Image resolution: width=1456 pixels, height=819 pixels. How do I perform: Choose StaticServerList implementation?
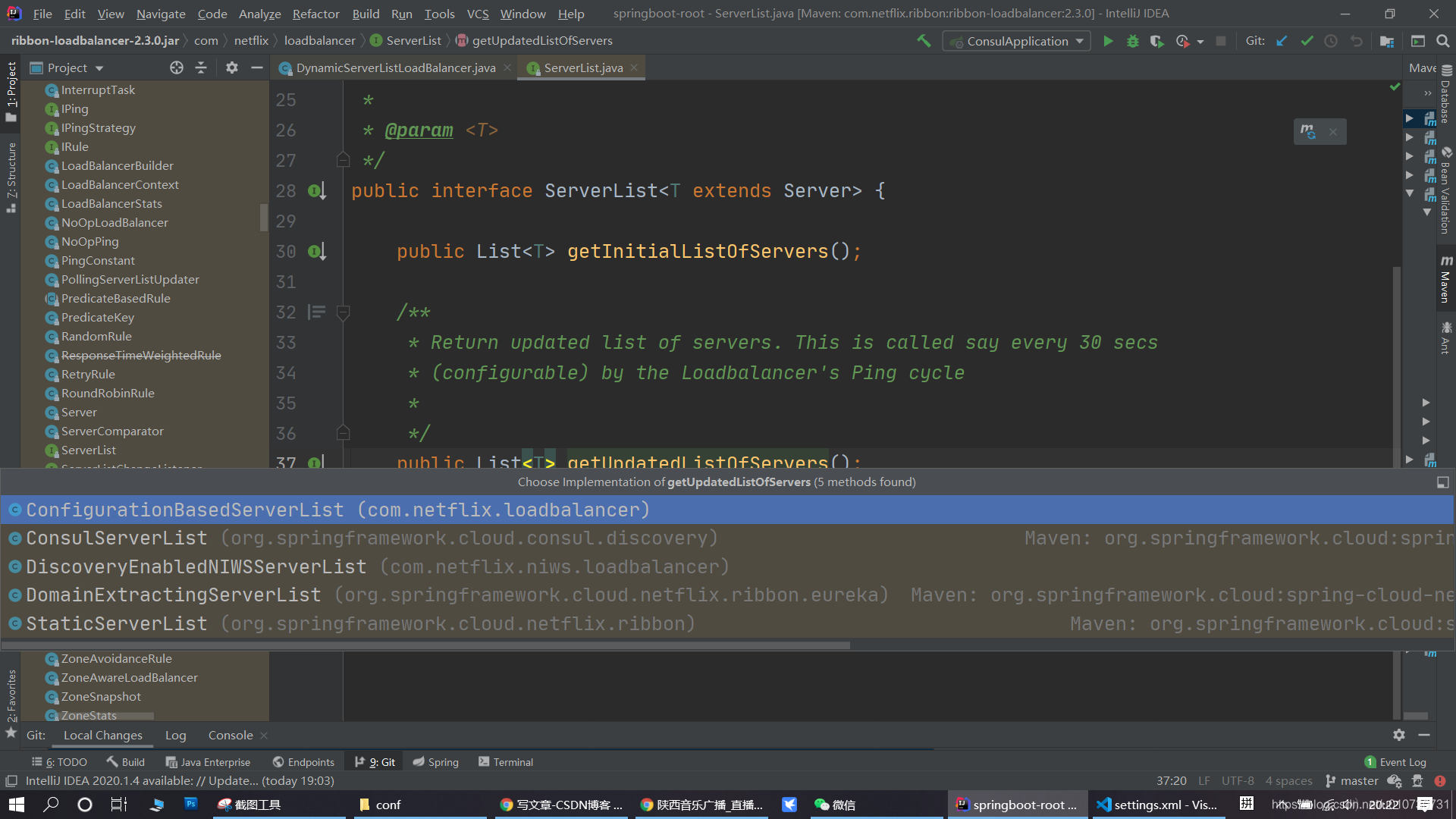tap(728, 623)
